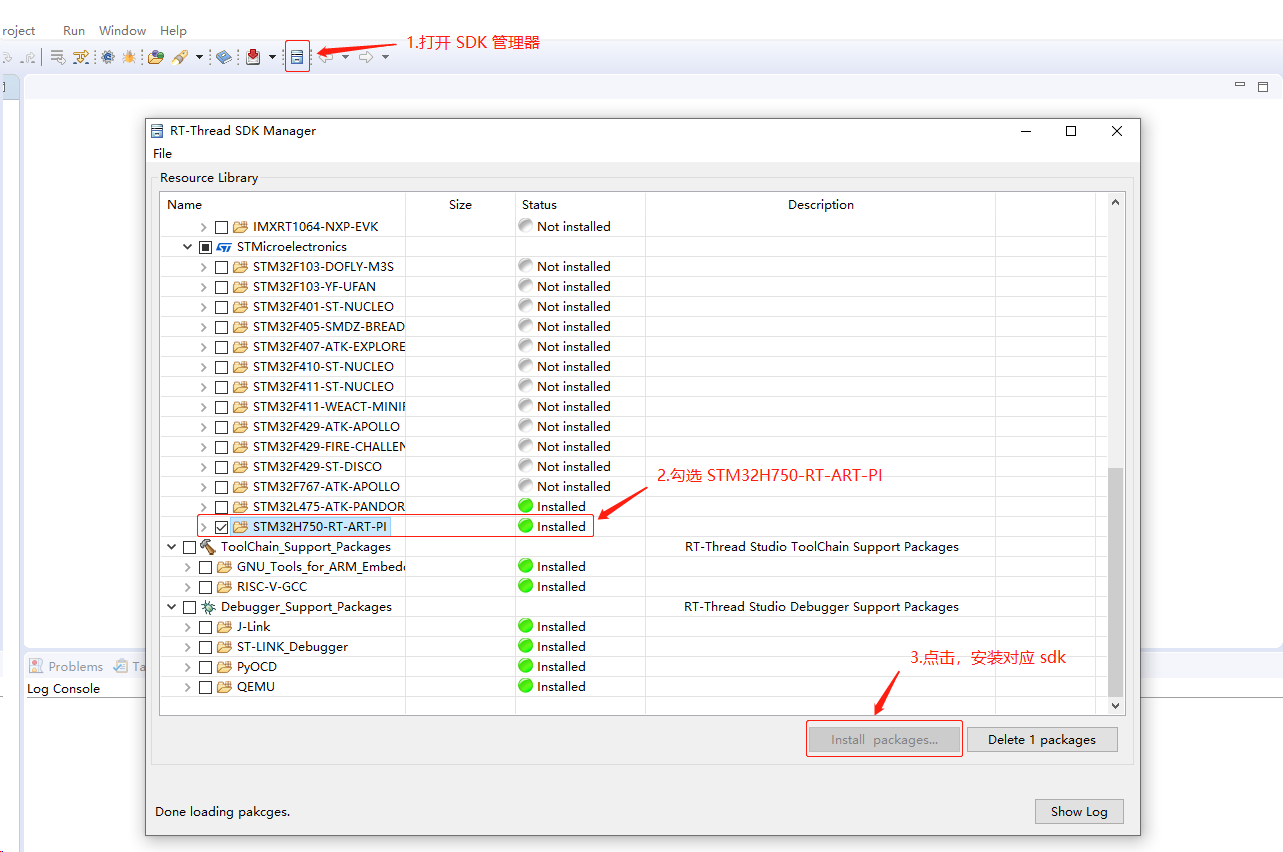The width and height of the screenshot is (1283, 852).
Task: Click the blue book icon in the toolbar
Action: click(x=224, y=57)
